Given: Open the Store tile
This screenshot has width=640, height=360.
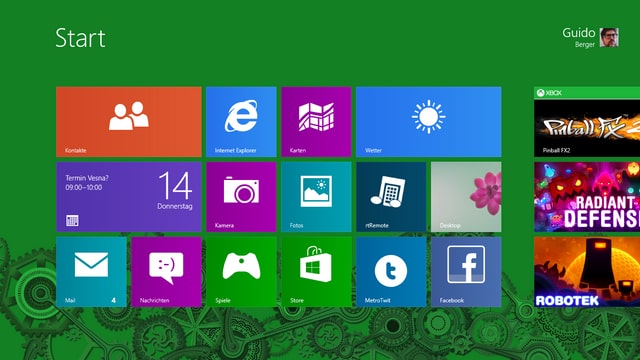Looking at the screenshot, I should click(x=316, y=272).
